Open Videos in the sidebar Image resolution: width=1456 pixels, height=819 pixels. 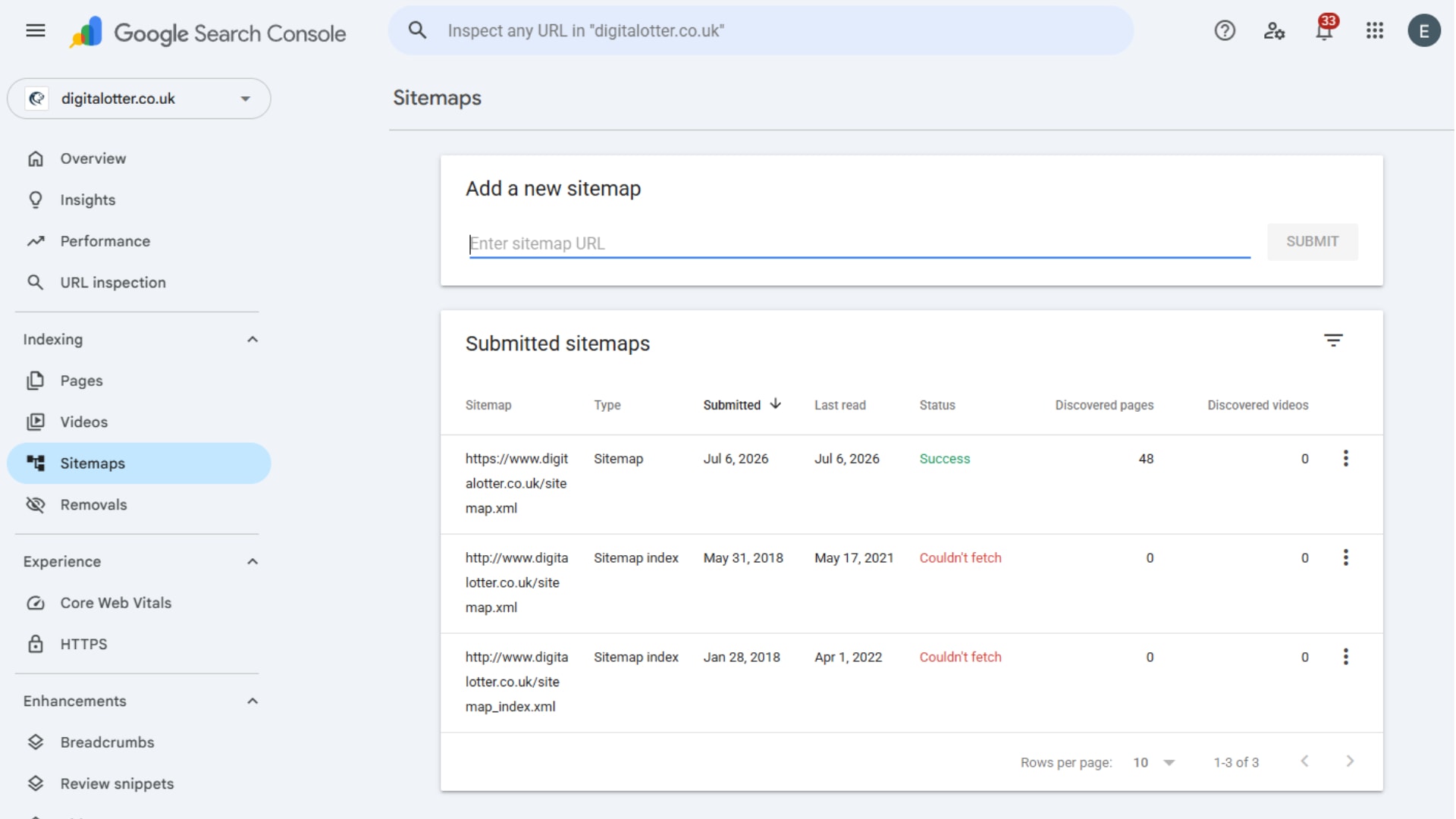coord(139,422)
